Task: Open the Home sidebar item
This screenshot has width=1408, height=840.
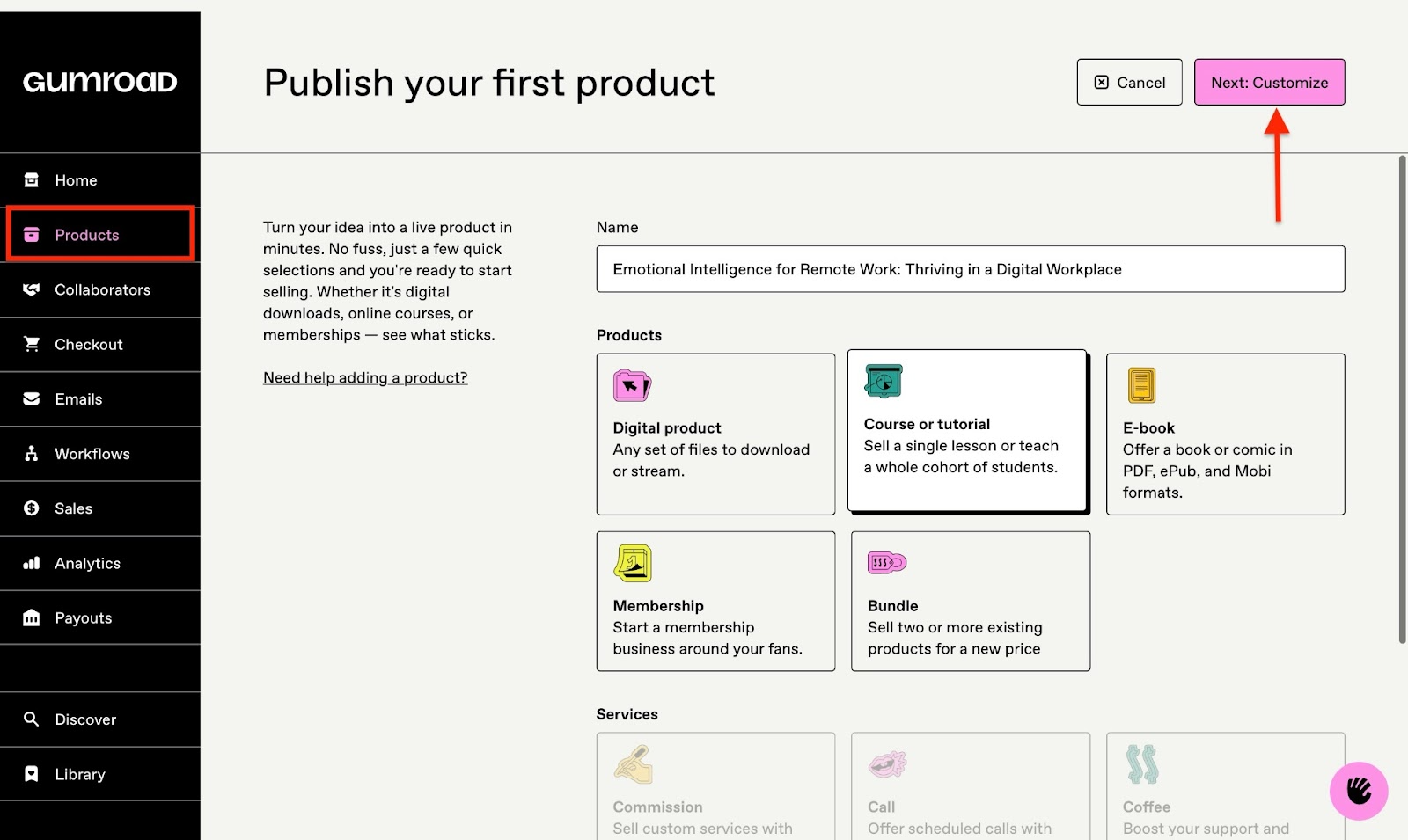Action: pyautogui.click(x=99, y=180)
